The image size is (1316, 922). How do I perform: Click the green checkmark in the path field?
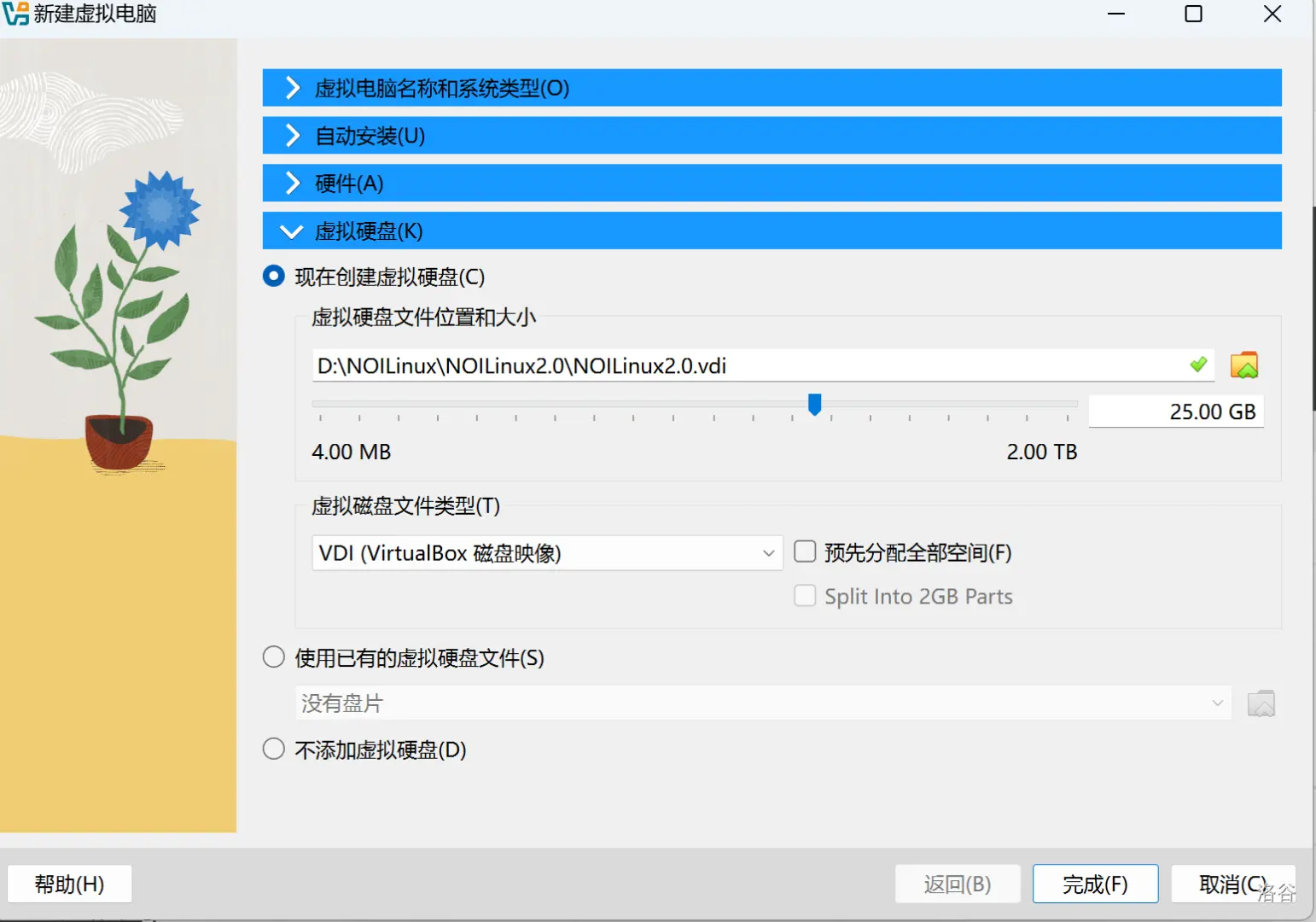click(1198, 365)
